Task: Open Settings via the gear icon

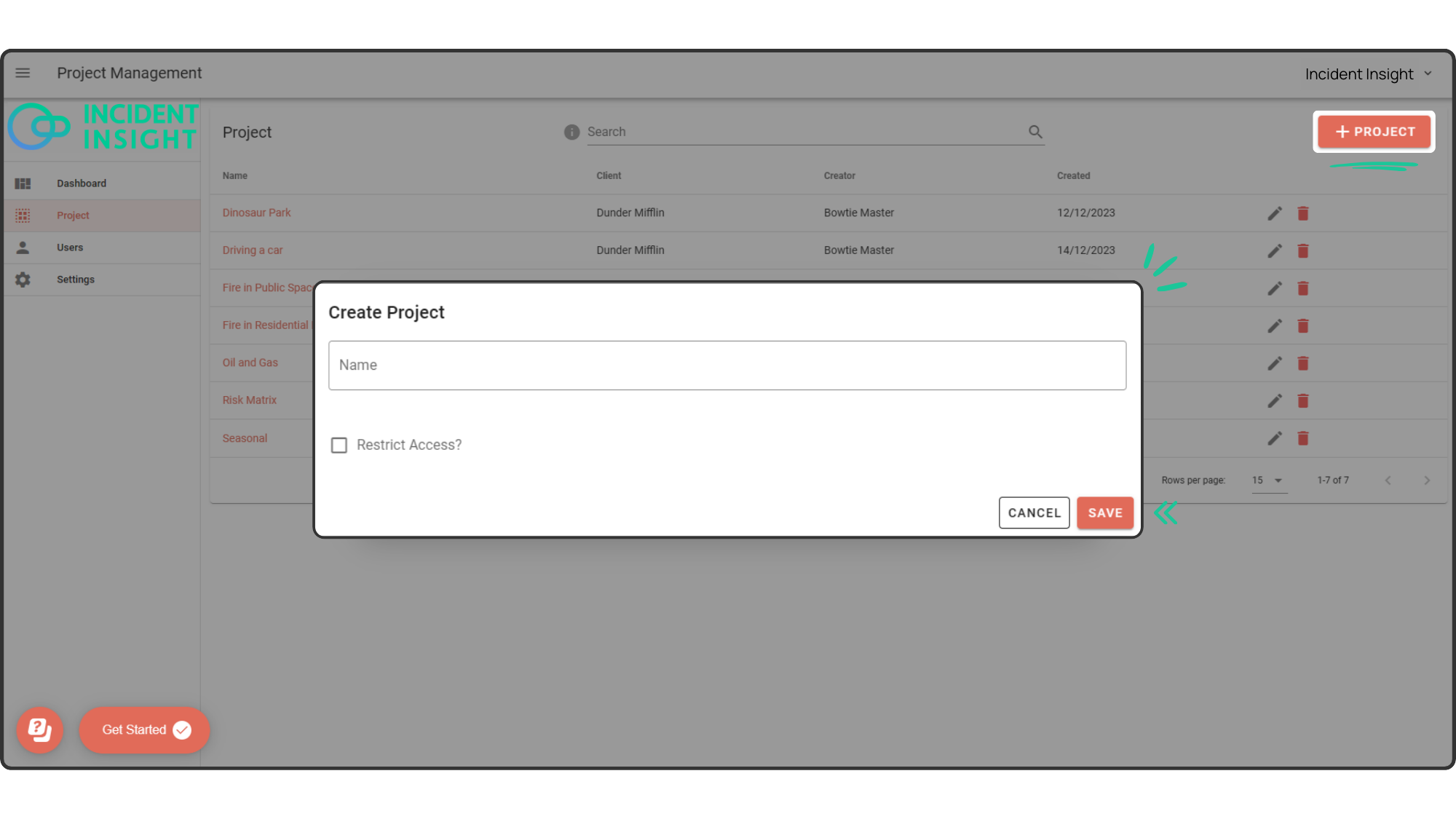Action: (x=23, y=279)
